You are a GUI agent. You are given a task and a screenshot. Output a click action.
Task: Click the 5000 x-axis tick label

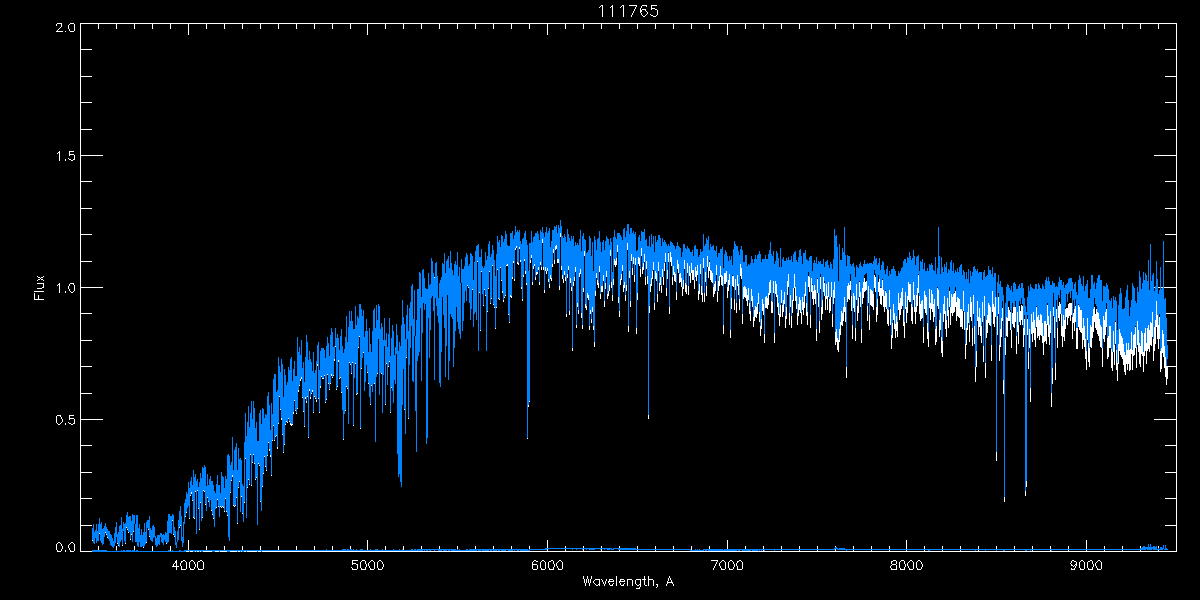click(x=367, y=565)
